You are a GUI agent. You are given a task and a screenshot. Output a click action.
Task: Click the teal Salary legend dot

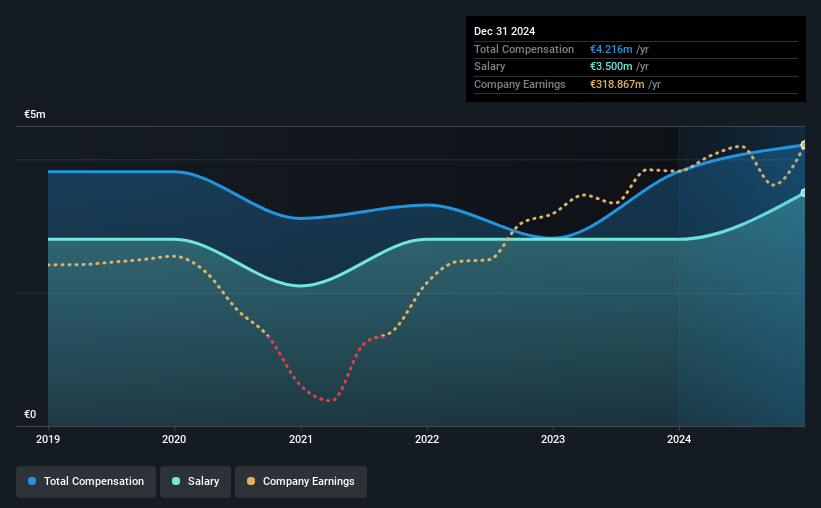pos(176,481)
